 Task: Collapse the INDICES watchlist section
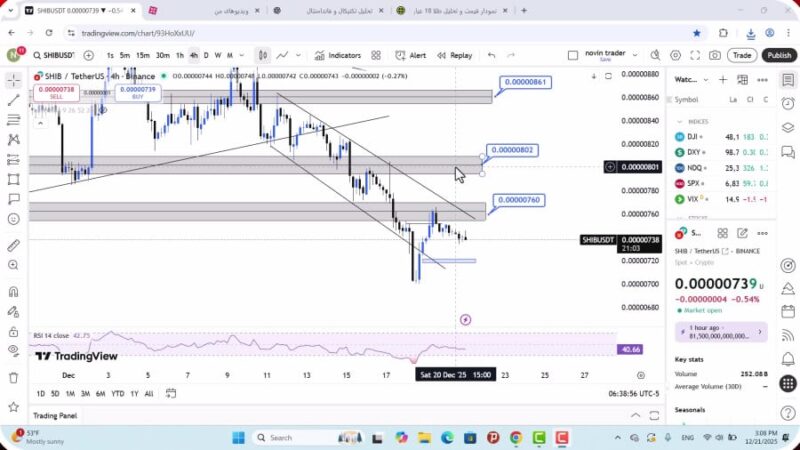click(x=679, y=121)
